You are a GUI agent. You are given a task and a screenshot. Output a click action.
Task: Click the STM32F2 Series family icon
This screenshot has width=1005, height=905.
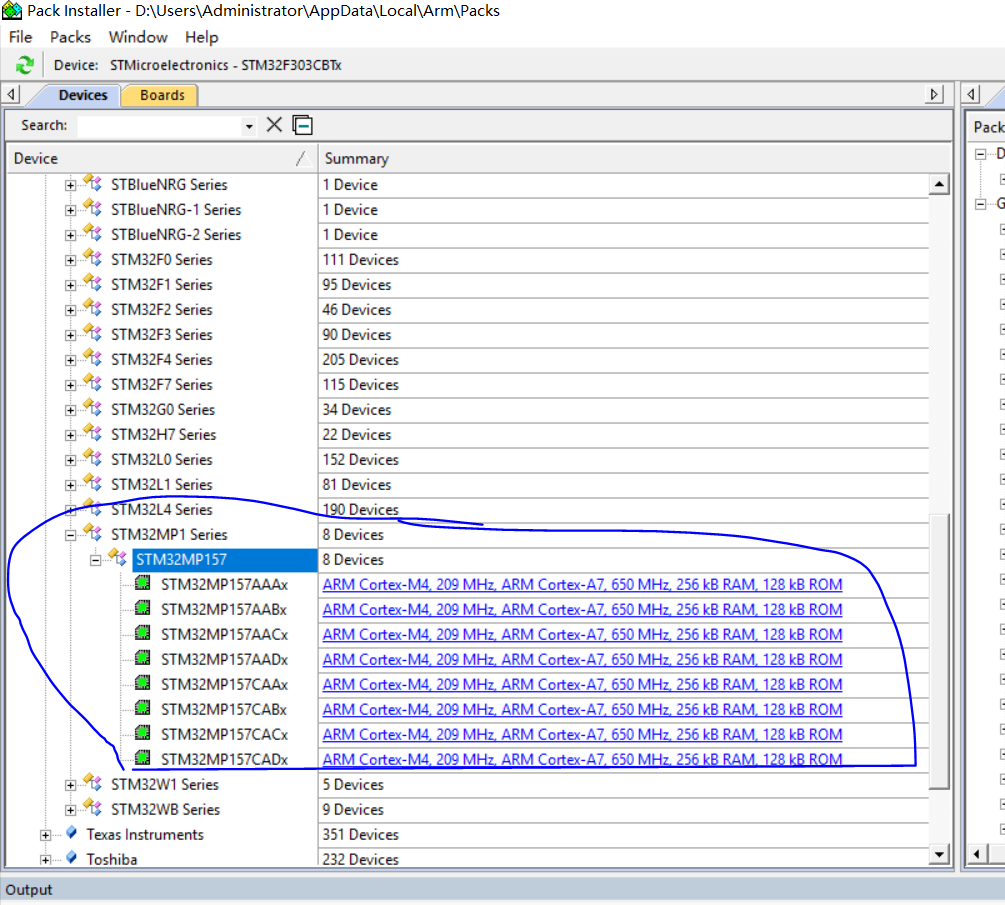pos(93,308)
